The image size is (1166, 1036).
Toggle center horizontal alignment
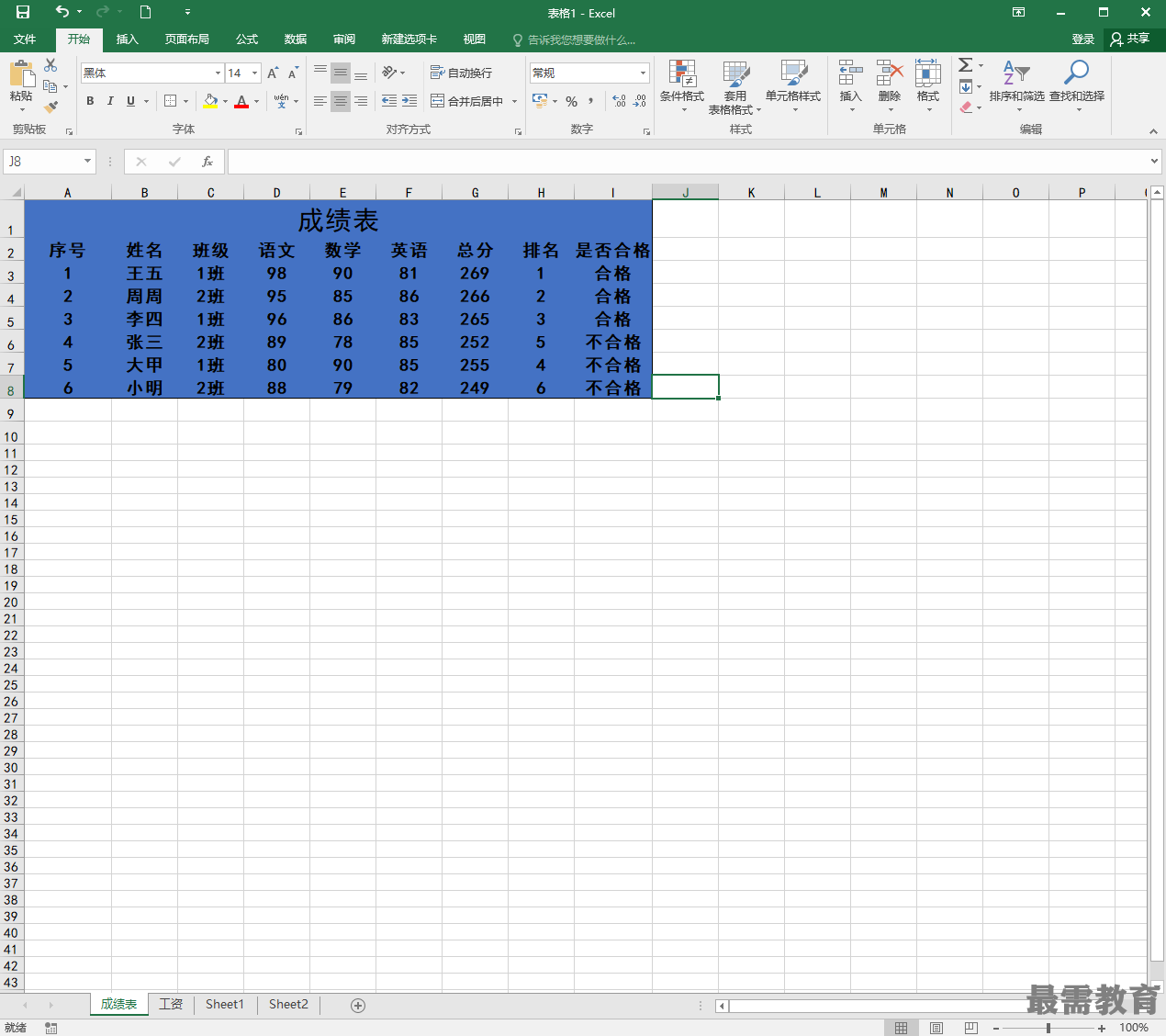point(340,101)
